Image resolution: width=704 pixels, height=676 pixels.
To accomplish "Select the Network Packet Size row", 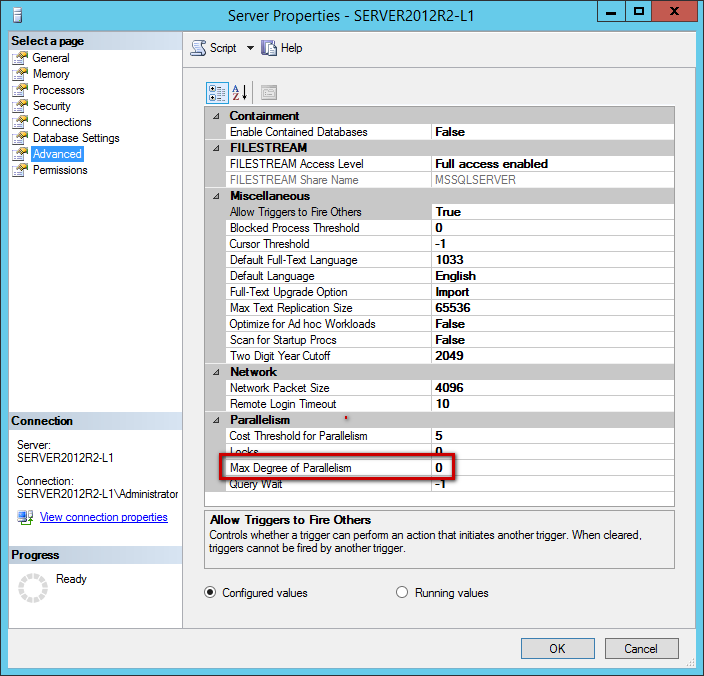I will click(449, 388).
